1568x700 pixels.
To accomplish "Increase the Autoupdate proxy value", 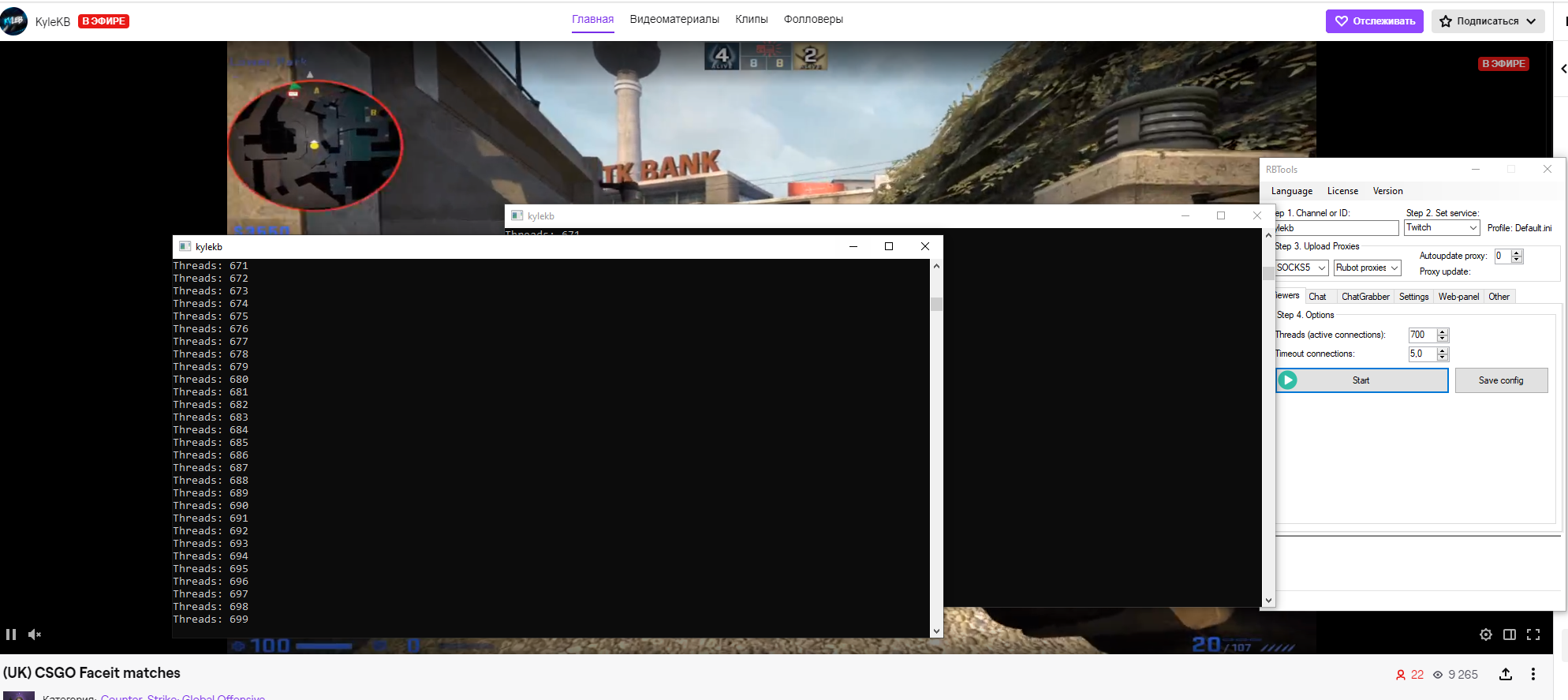I will point(1517,253).
